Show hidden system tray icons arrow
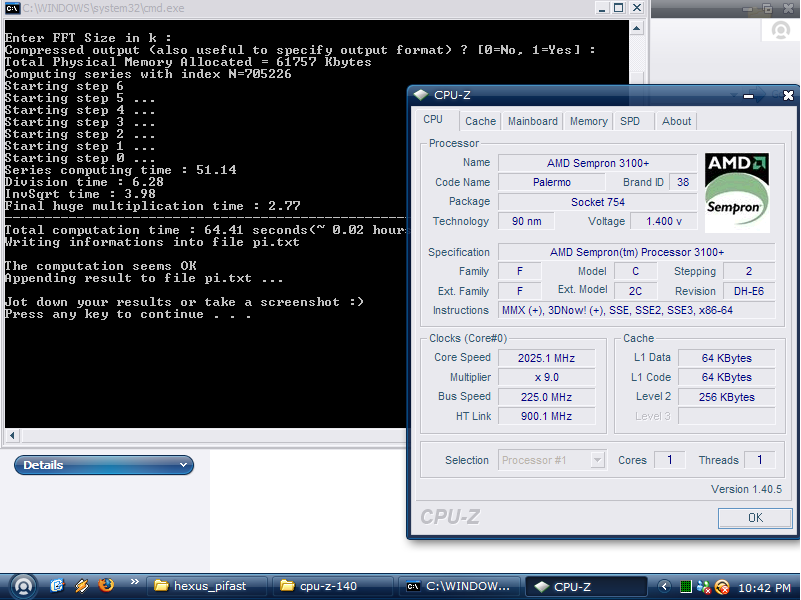 [x=664, y=586]
